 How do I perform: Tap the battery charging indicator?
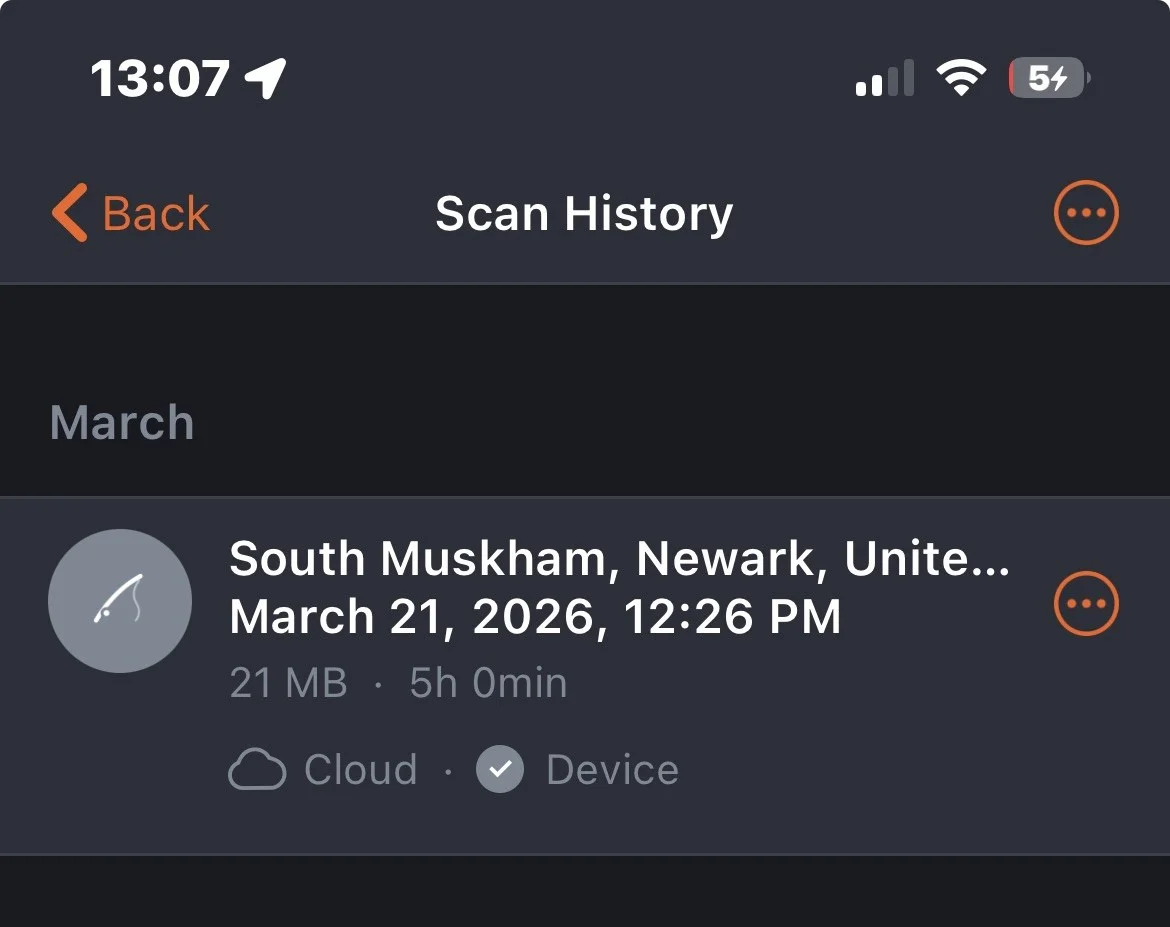click(x=1048, y=78)
